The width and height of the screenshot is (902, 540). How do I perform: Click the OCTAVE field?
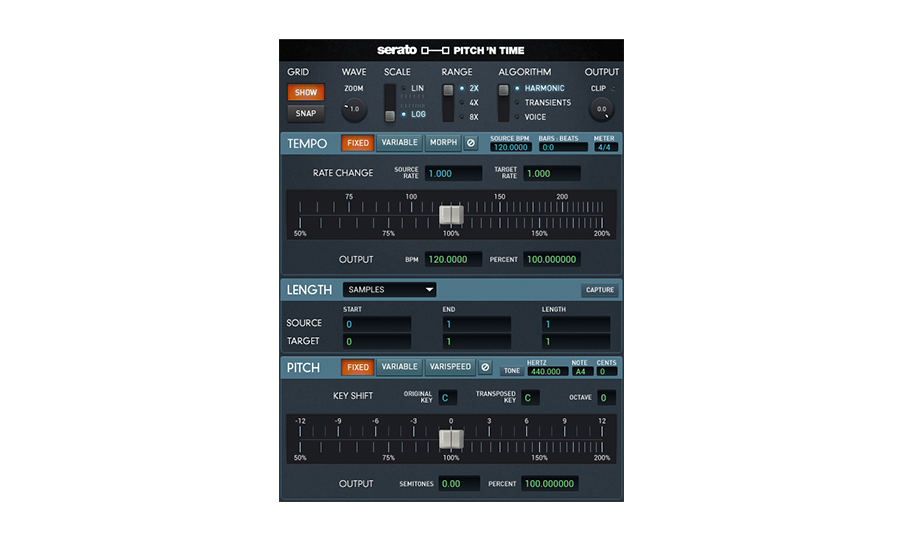point(606,397)
